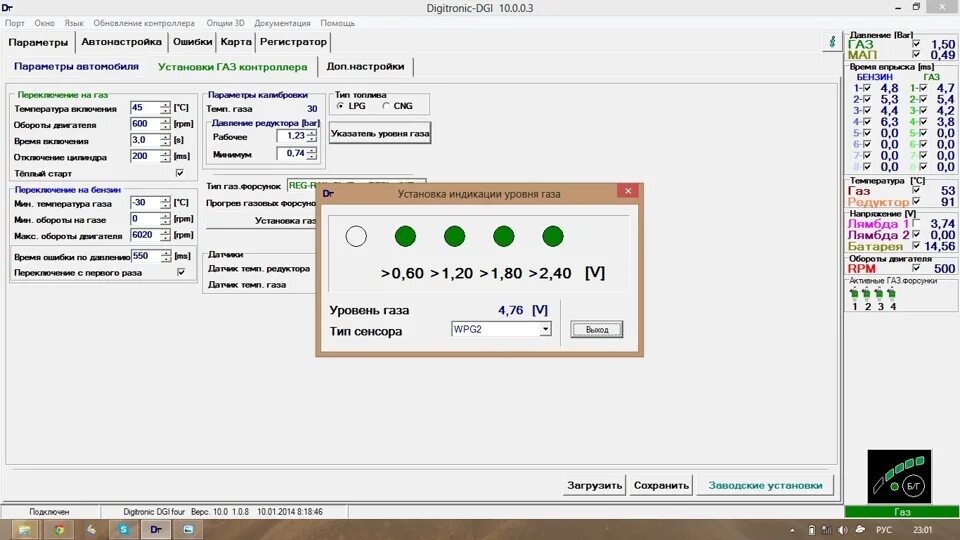Click the green indicator above >0,60
This screenshot has height=540, width=960.
point(405,236)
